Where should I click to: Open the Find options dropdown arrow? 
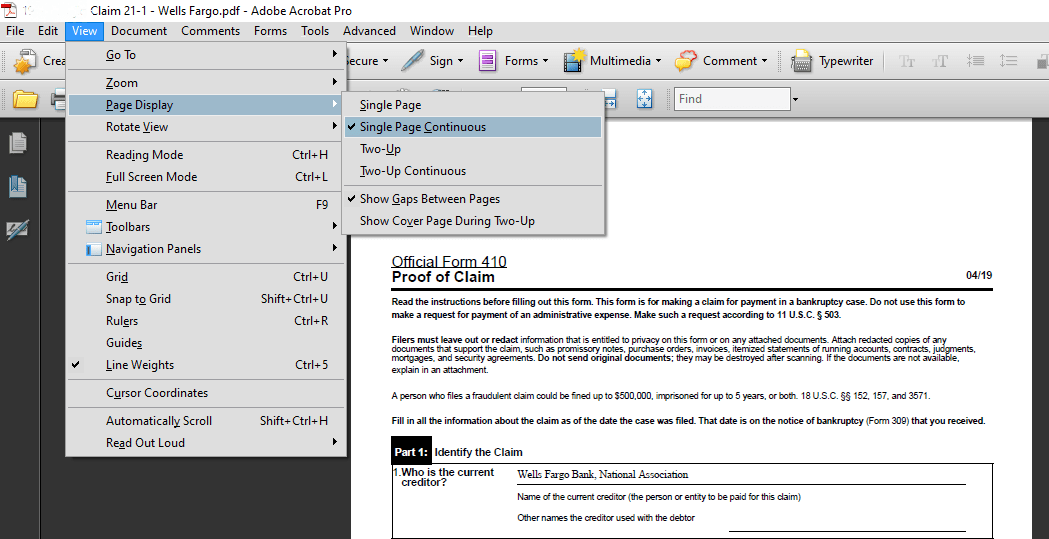click(795, 100)
